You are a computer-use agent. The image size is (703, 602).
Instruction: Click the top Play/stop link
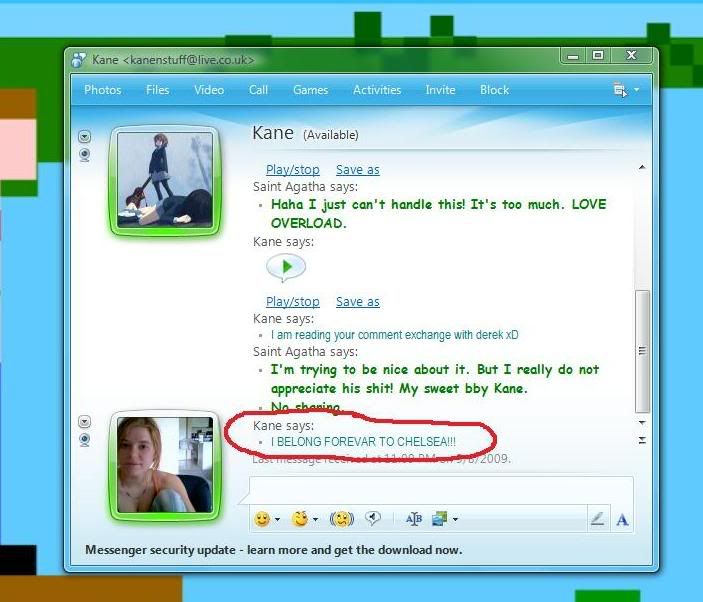[x=293, y=170]
